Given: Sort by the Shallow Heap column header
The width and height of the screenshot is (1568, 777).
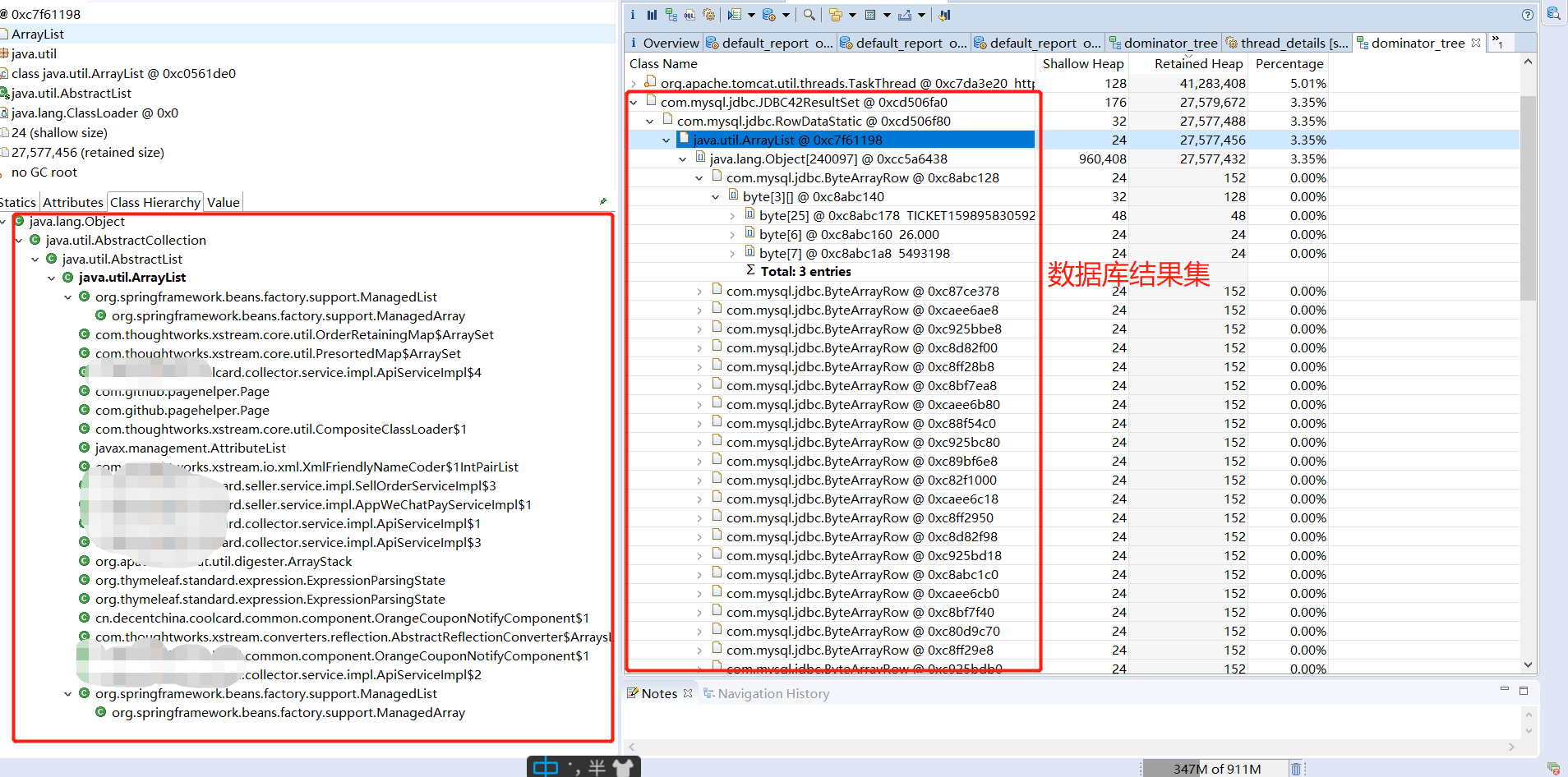Looking at the screenshot, I should click(x=1082, y=63).
